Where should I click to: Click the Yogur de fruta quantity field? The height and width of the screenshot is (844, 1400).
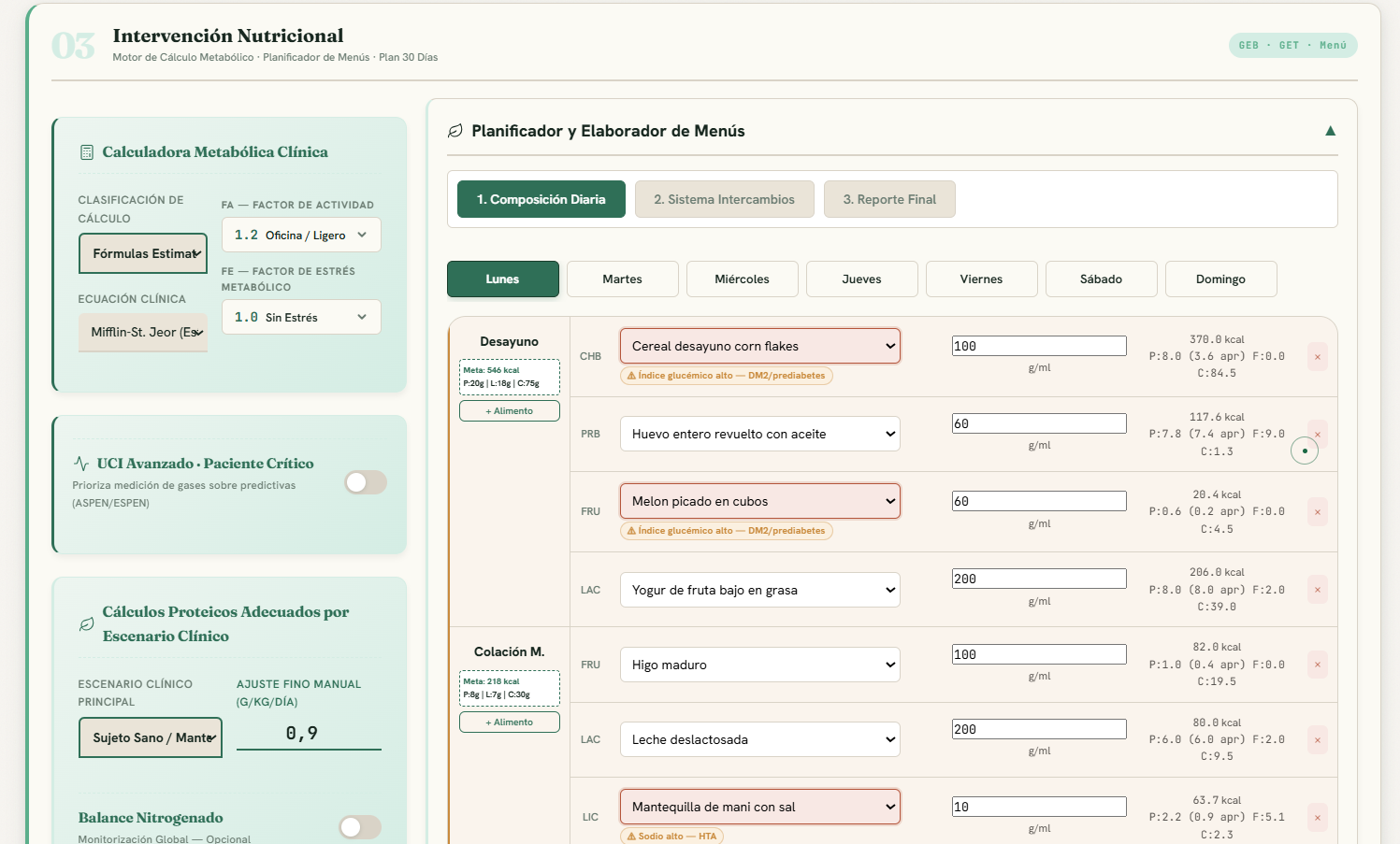pos(1039,579)
